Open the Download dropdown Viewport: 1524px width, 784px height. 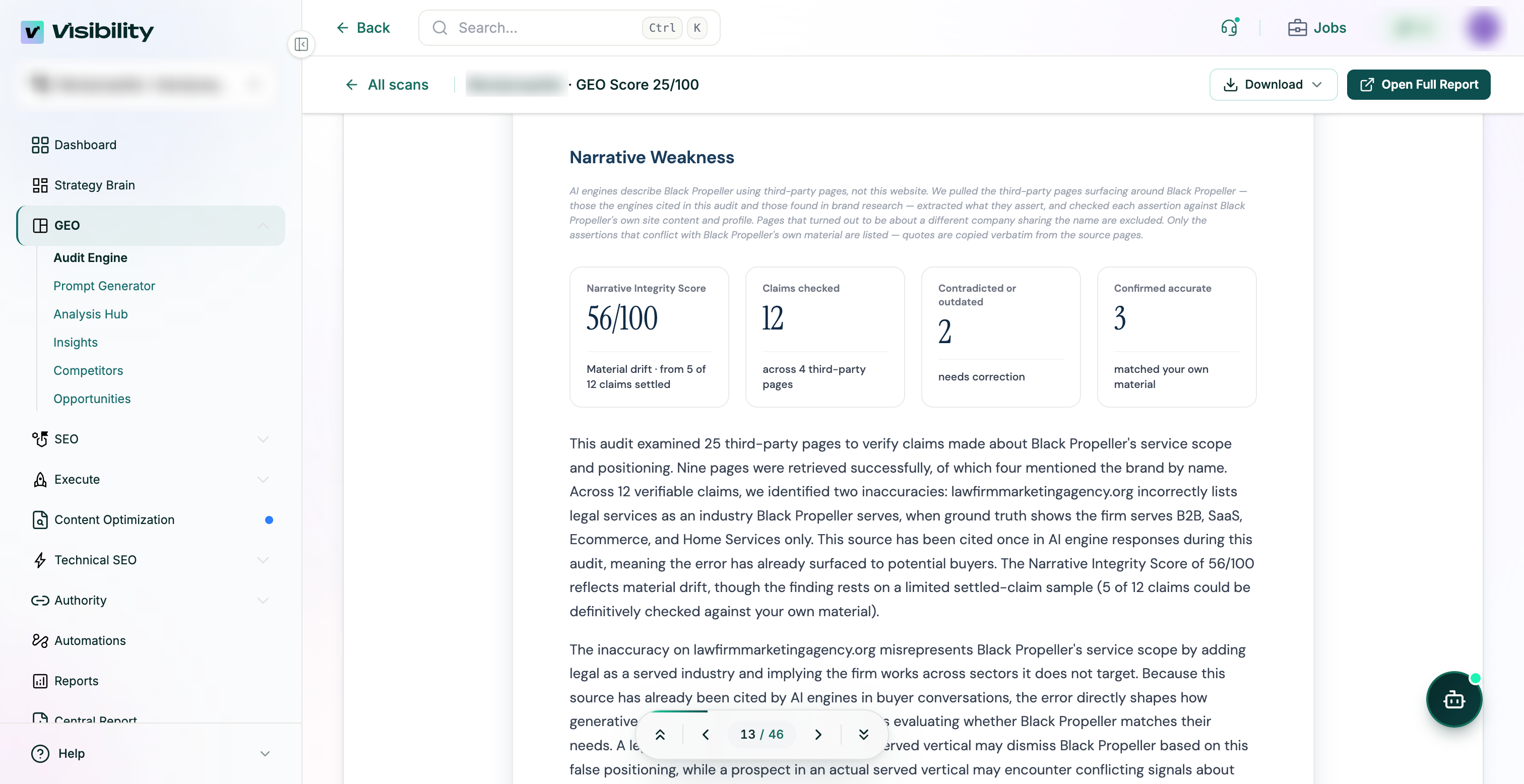[1273, 85]
